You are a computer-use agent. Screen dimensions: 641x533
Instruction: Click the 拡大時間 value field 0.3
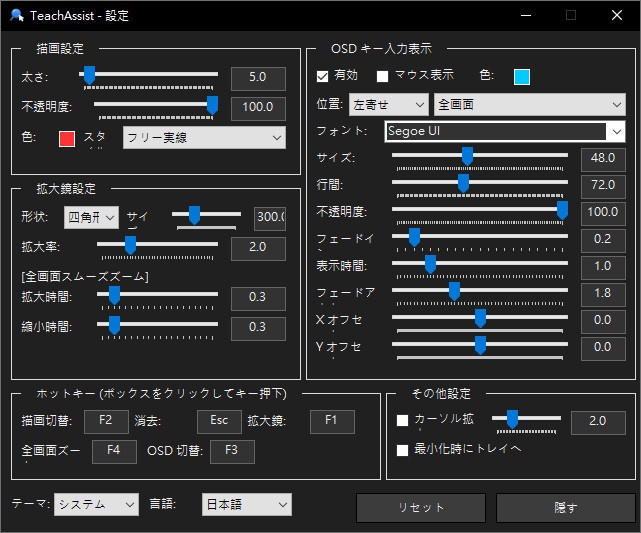[x=258, y=298]
